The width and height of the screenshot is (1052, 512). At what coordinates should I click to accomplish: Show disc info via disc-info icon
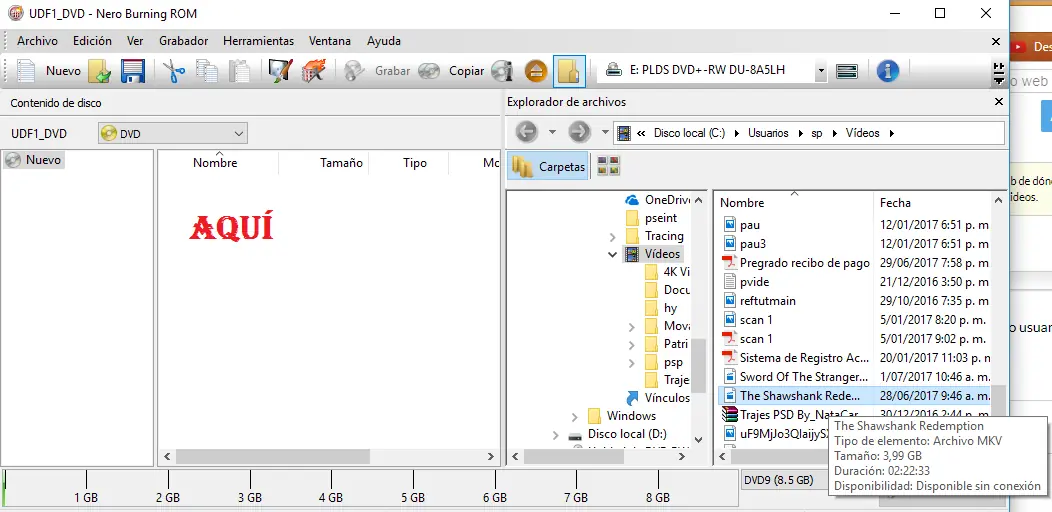(x=502, y=70)
